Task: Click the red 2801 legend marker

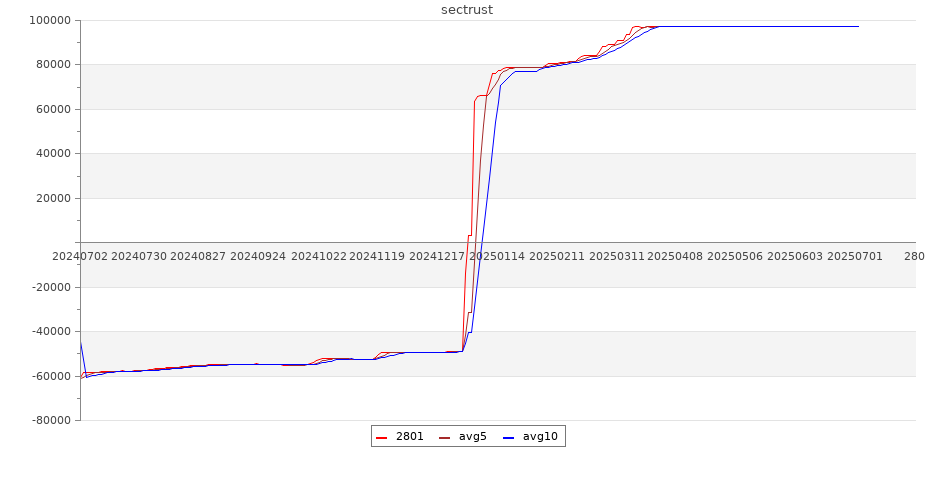Action: pyautogui.click(x=382, y=437)
